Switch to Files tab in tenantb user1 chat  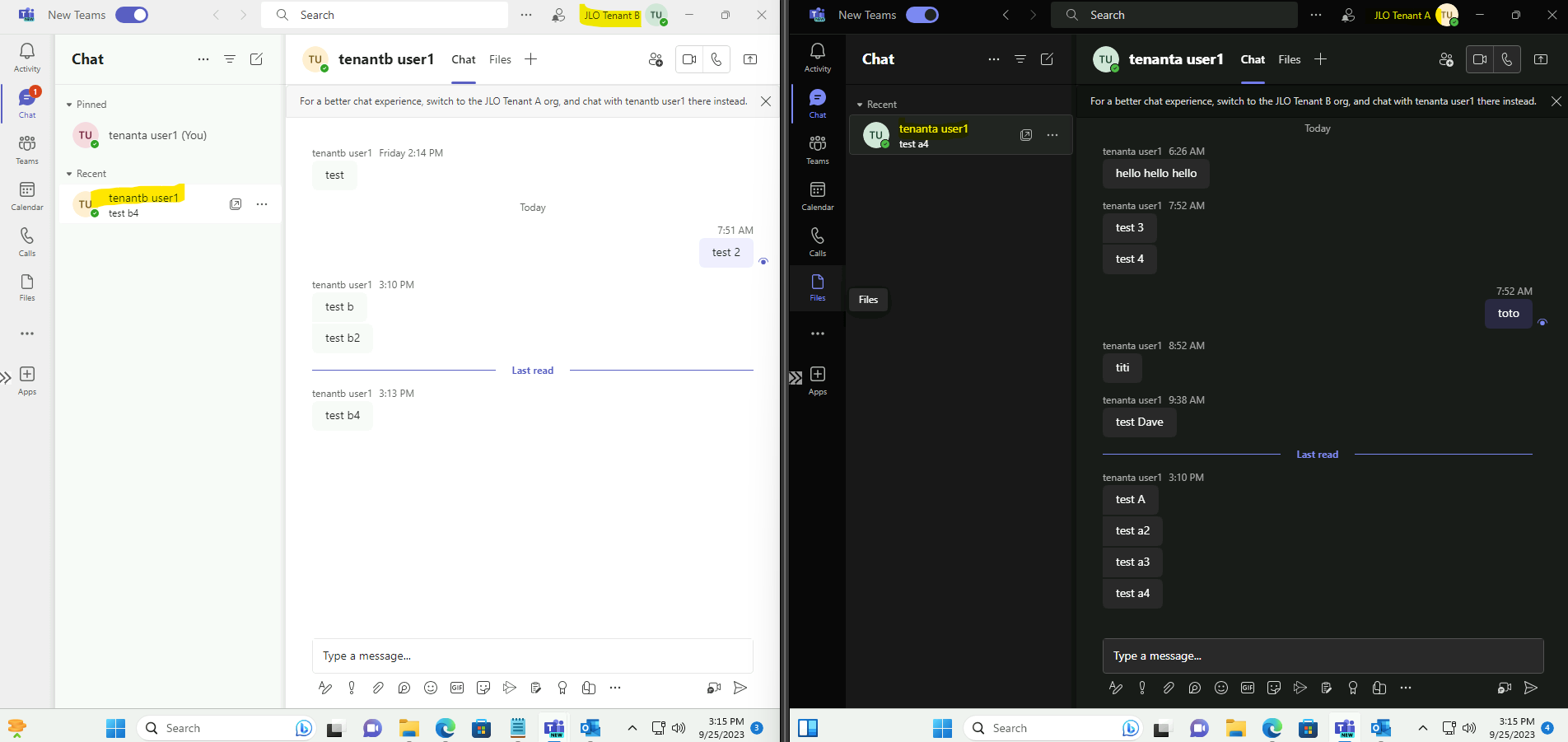(500, 59)
